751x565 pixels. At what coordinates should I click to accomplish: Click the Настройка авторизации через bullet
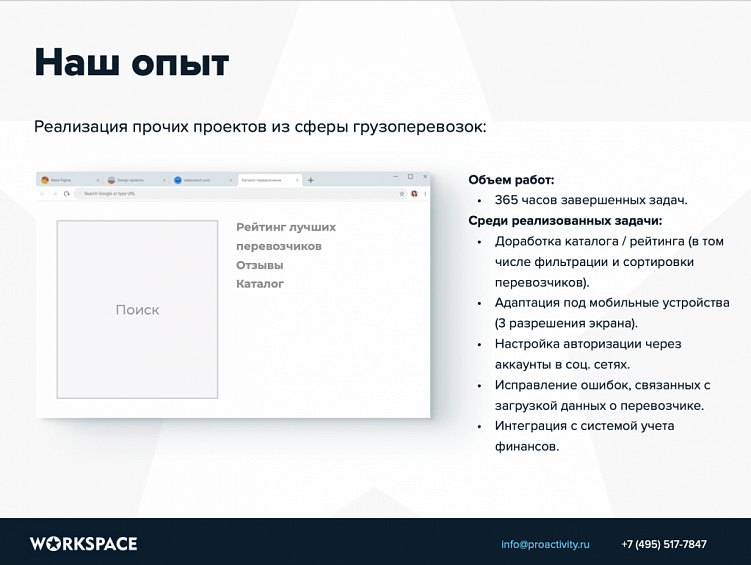coord(588,354)
